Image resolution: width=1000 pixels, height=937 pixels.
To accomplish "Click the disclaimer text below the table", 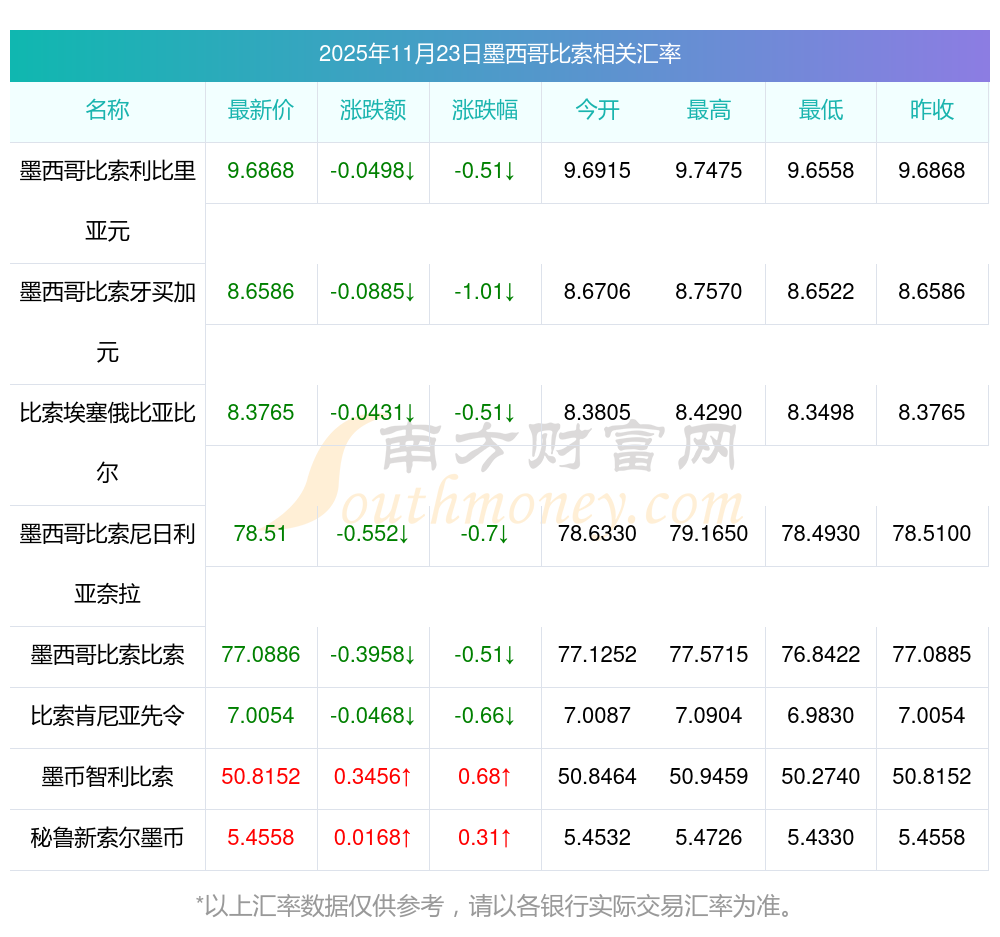I will (497, 906).
